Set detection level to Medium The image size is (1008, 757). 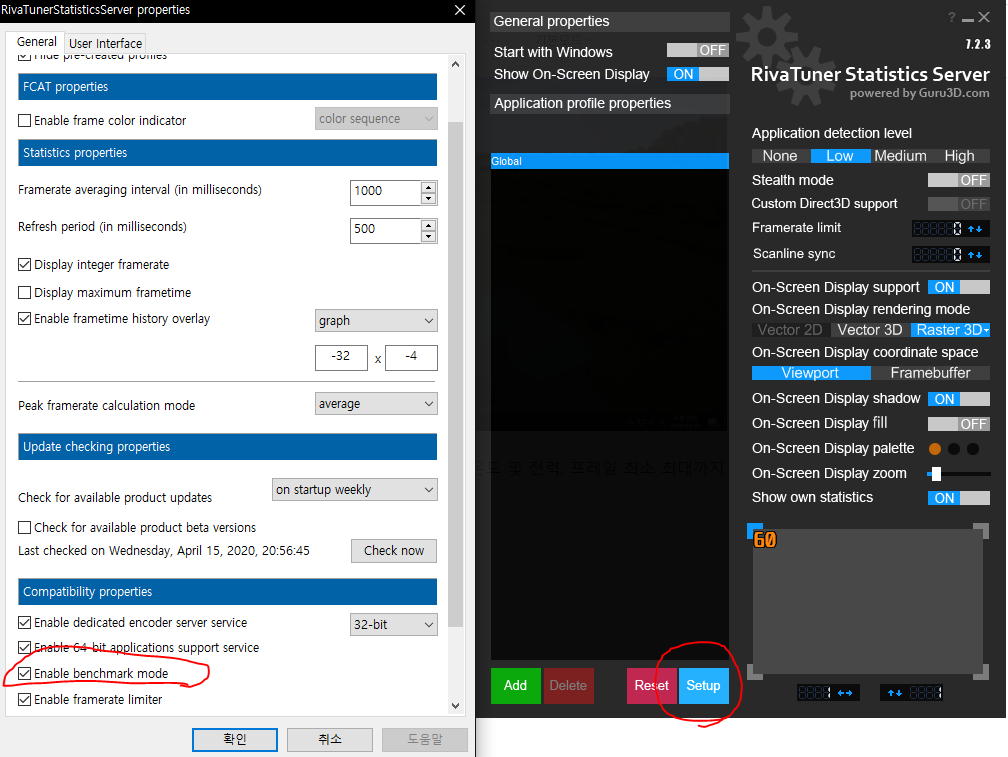click(900, 156)
